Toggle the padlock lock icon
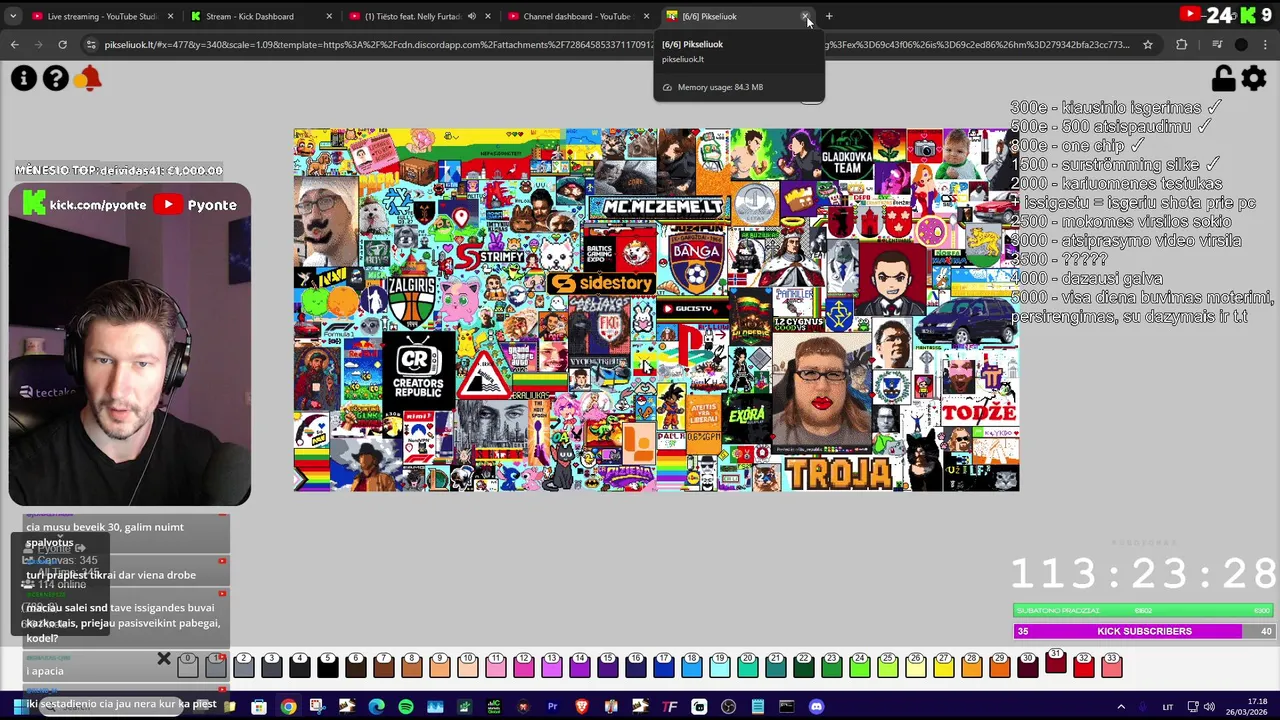The height and width of the screenshot is (720, 1280). point(1222,78)
